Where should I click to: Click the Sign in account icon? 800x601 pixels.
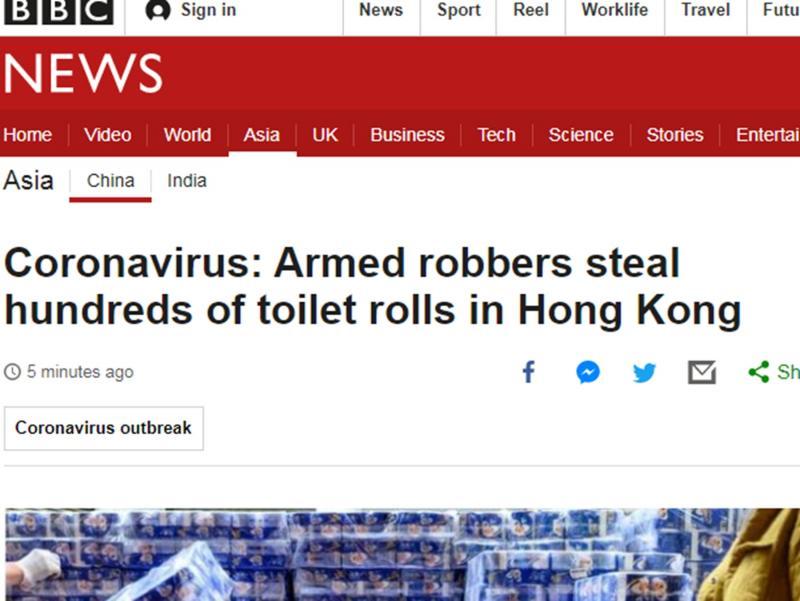[158, 10]
